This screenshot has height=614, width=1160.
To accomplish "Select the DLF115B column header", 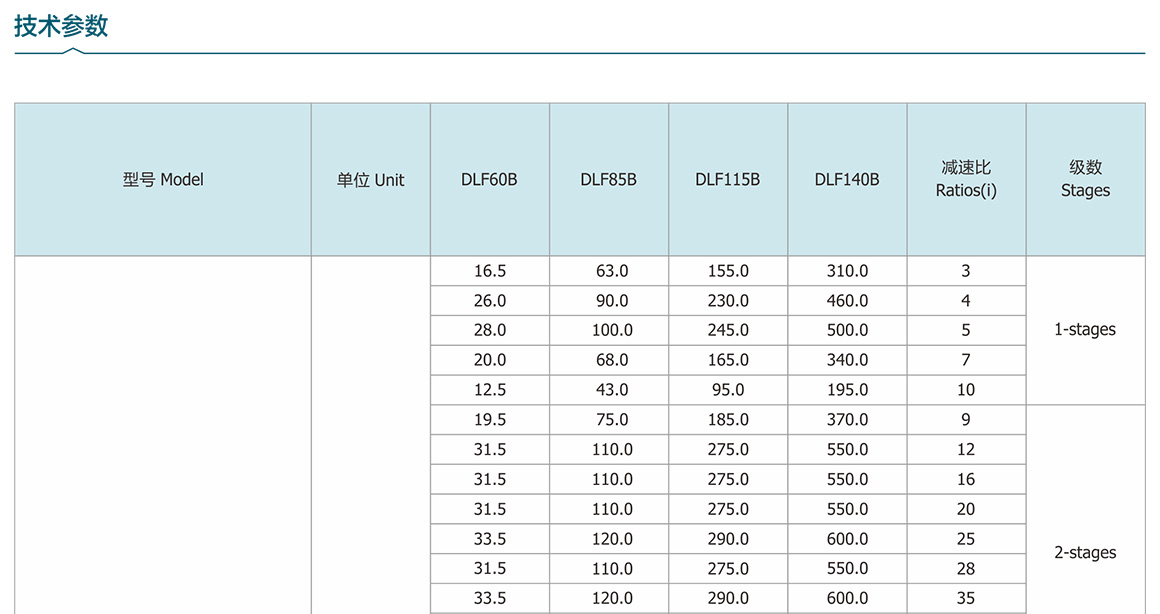I will click(727, 180).
